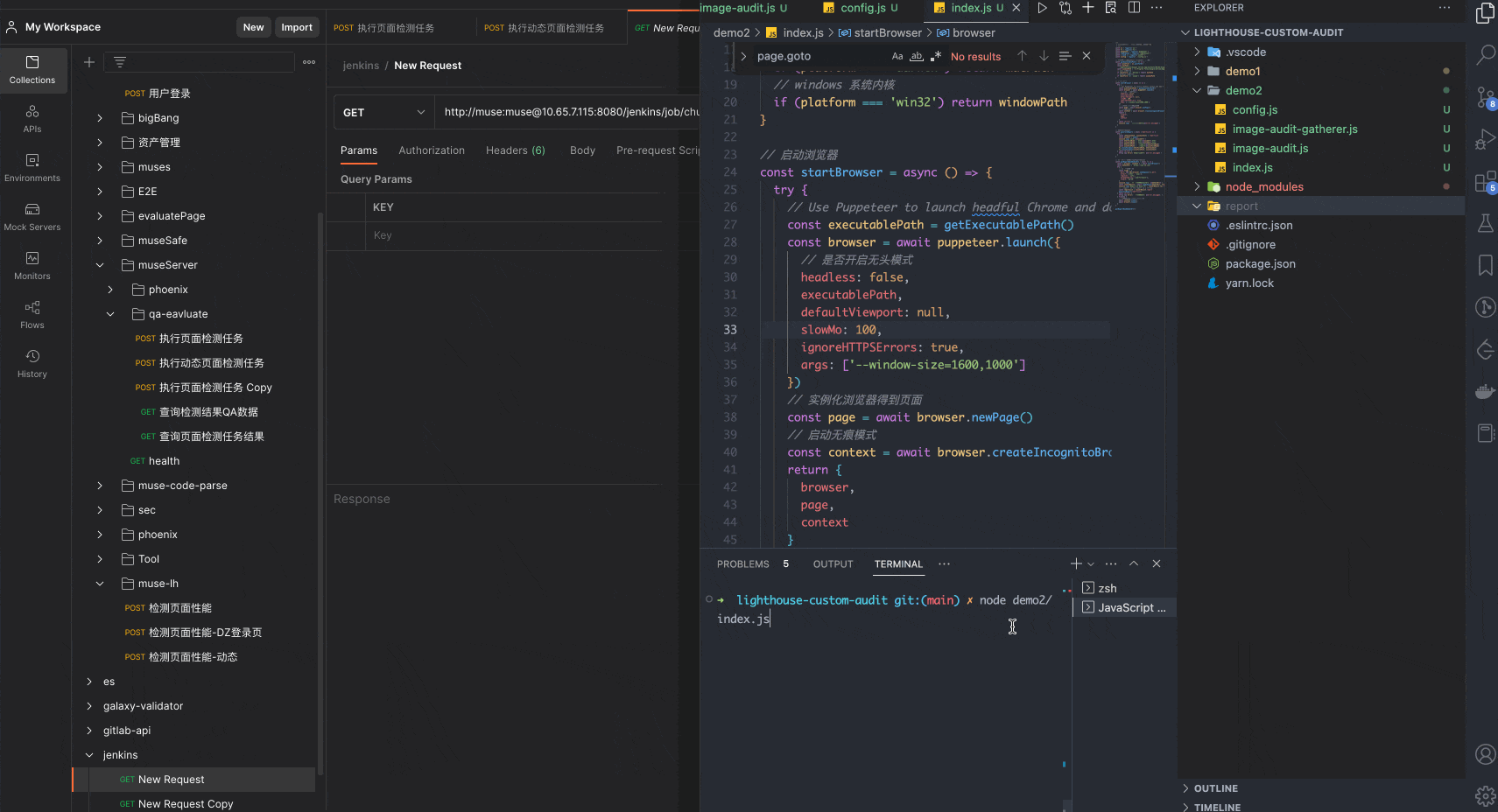Open Postman Environments sidebar
Screen dimensions: 1498x812
point(32,168)
